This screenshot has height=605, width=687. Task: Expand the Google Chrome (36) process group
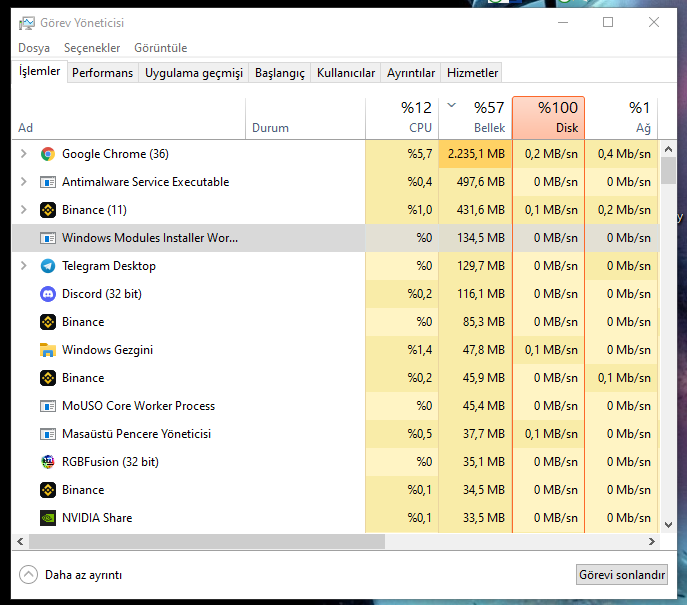click(x=24, y=154)
